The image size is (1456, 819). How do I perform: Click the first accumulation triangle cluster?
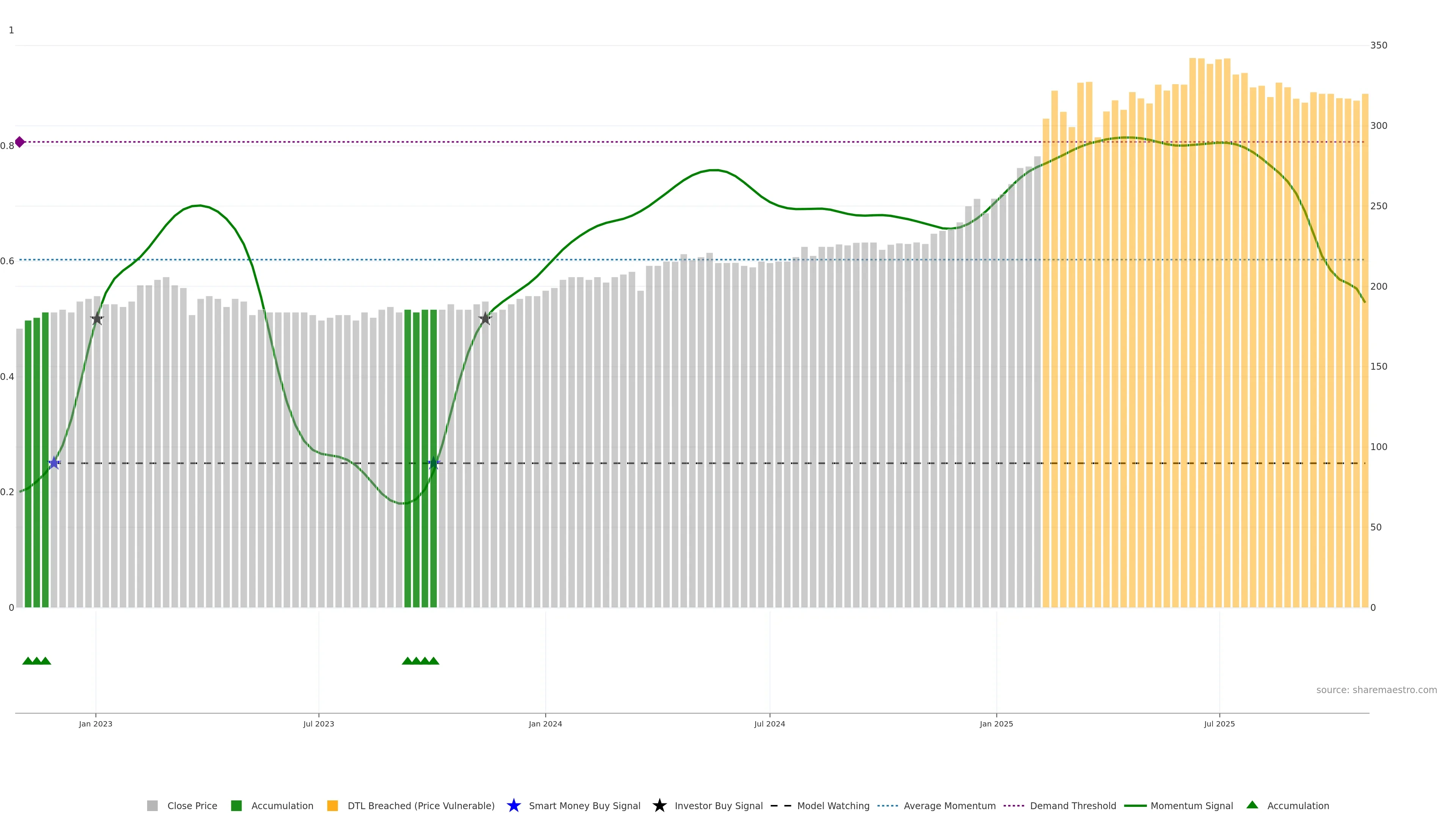(37, 661)
